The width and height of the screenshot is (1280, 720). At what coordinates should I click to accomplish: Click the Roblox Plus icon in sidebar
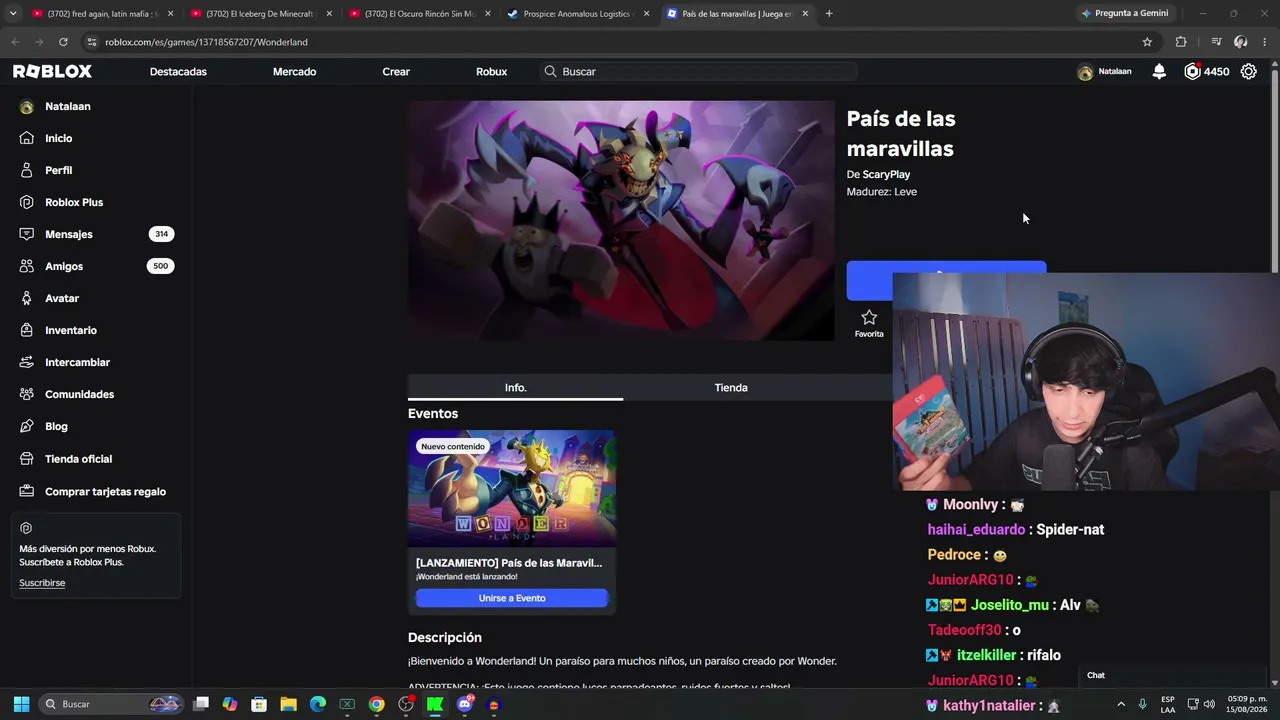tap(27, 202)
